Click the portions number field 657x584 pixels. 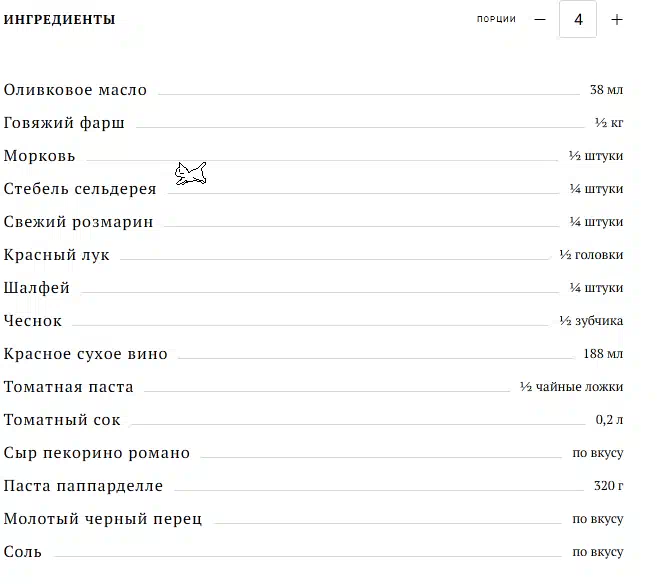click(578, 20)
